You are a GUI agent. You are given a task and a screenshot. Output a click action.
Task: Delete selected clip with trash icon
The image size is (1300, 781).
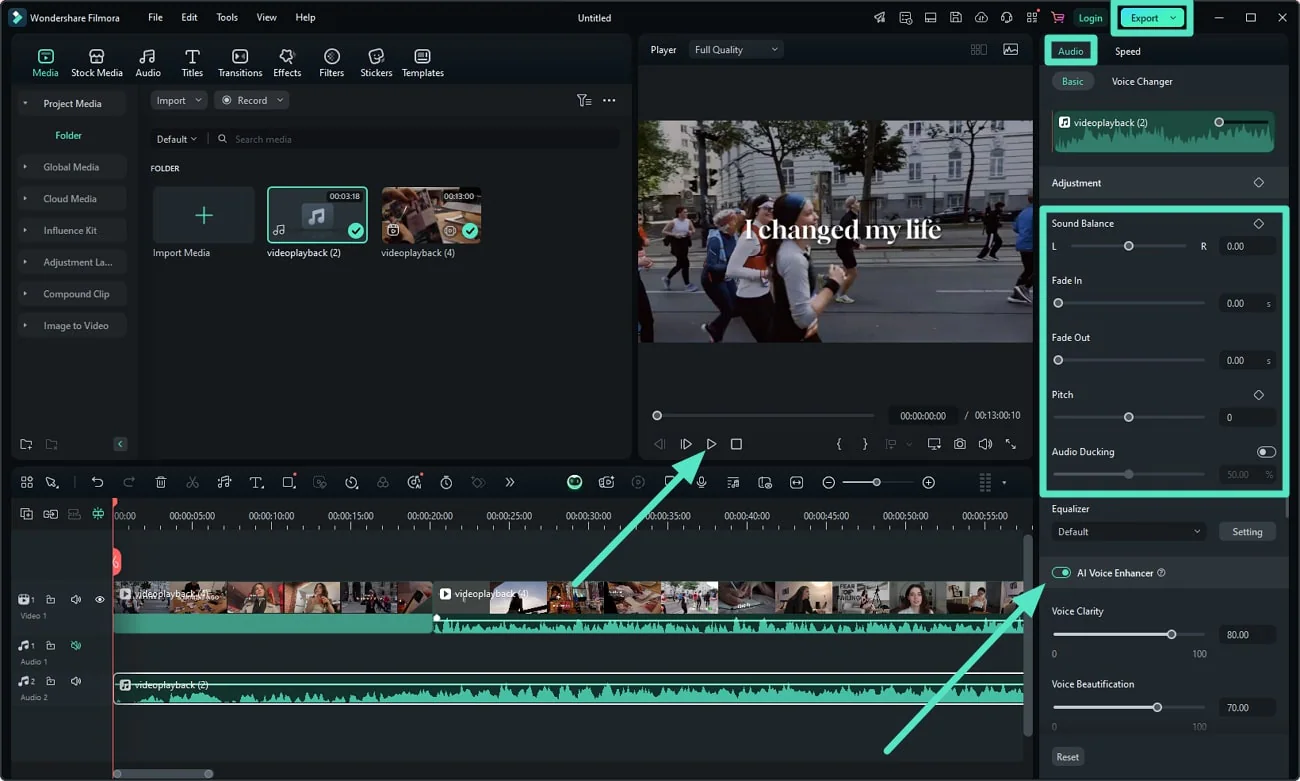pyautogui.click(x=161, y=483)
